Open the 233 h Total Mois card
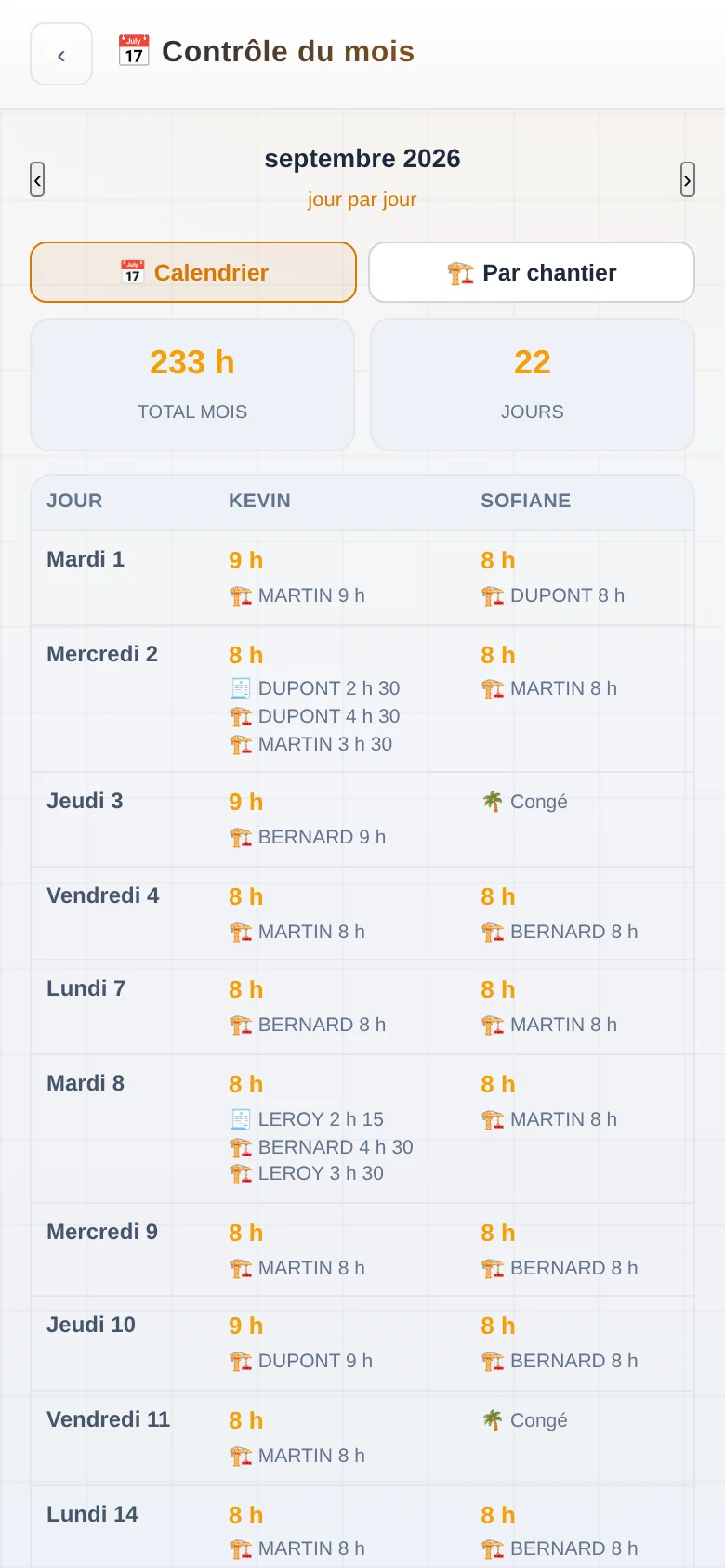The image size is (725, 1568). [x=192, y=385]
